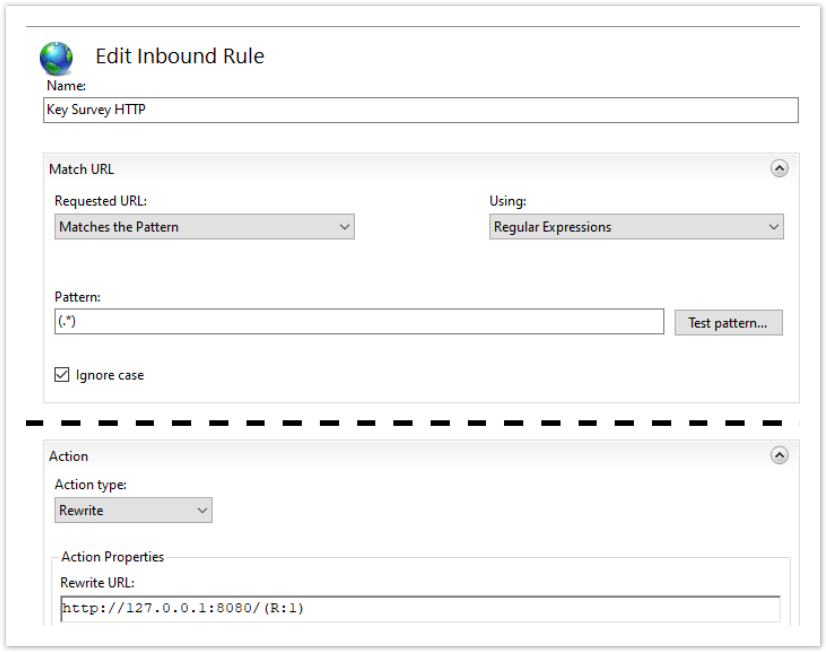Viewport: 826px width, 652px height.
Task: Click the Edit Inbound Rule title
Action: pyautogui.click(x=180, y=56)
